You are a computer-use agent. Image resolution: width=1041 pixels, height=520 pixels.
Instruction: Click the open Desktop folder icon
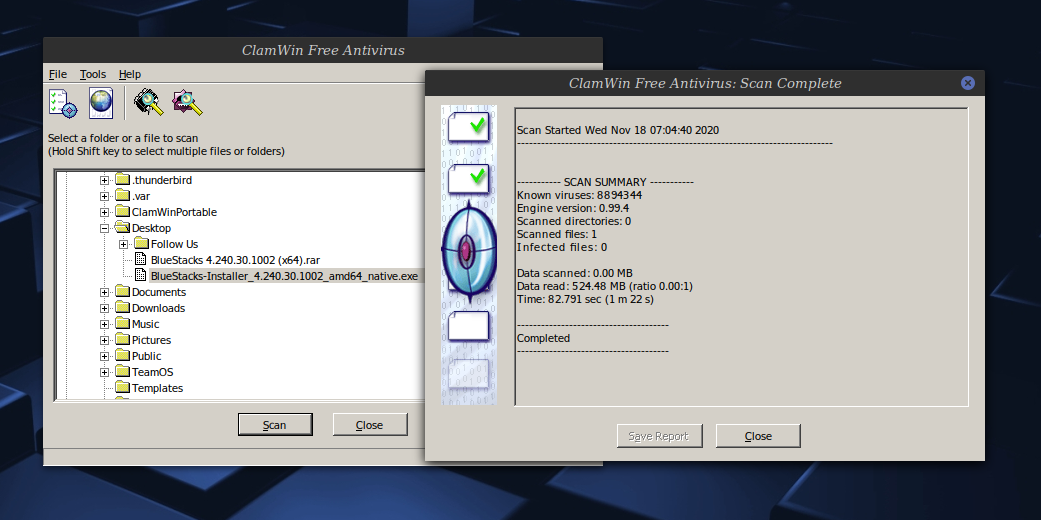[x=122, y=227]
